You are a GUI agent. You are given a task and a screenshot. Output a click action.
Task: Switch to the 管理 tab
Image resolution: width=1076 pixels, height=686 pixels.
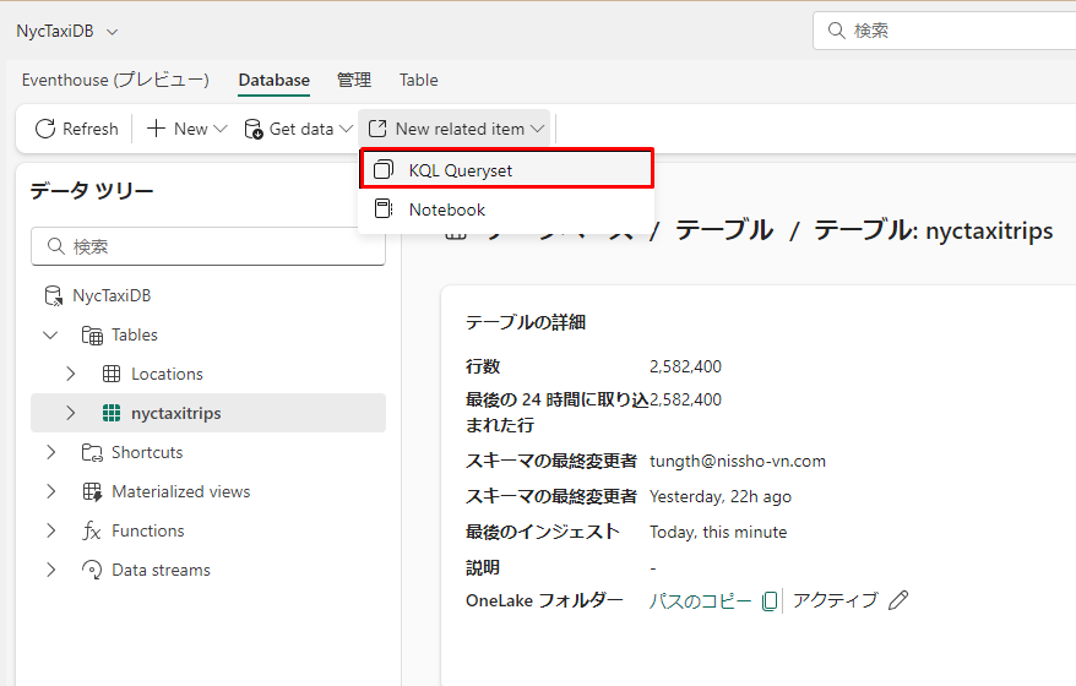pyautogui.click(x=354, y=80)
